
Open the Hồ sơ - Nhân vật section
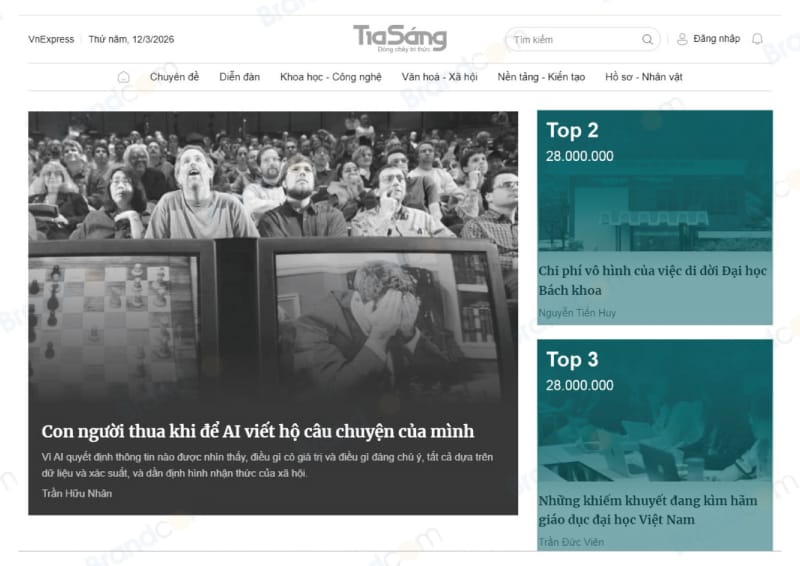click(x=643, y=77)
